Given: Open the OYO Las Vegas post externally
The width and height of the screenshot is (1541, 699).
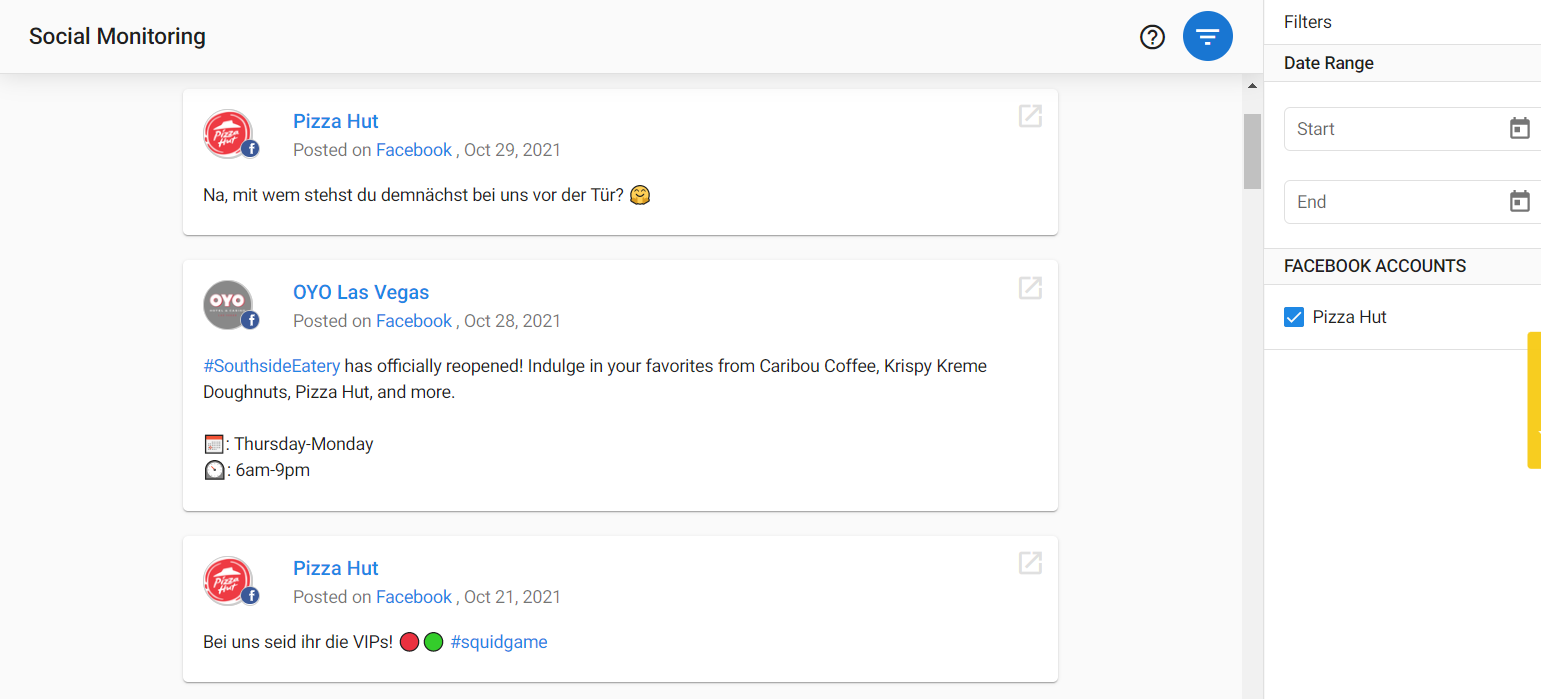Looking at the screenshot, I should (x=1030, y=288).
